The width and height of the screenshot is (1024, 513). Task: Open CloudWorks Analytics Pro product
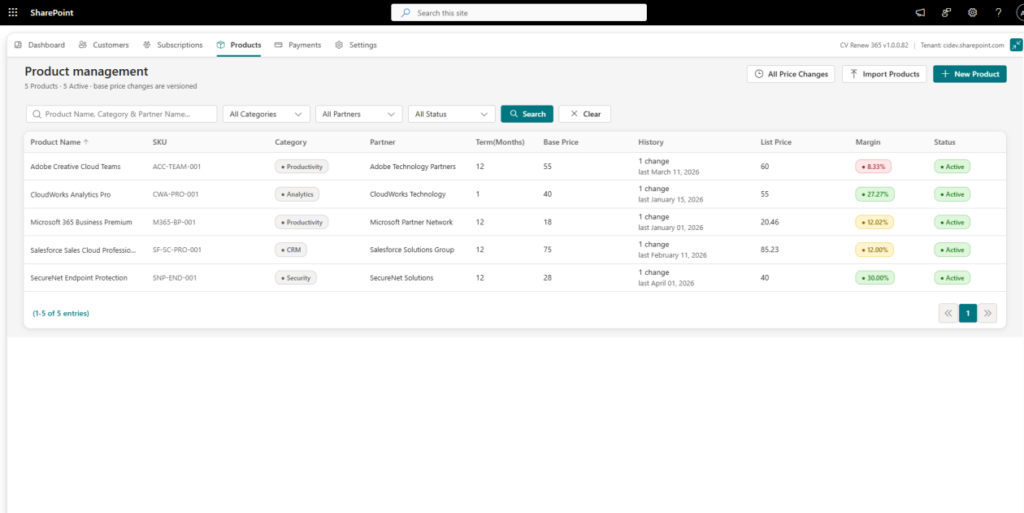[x=71, y=194]
